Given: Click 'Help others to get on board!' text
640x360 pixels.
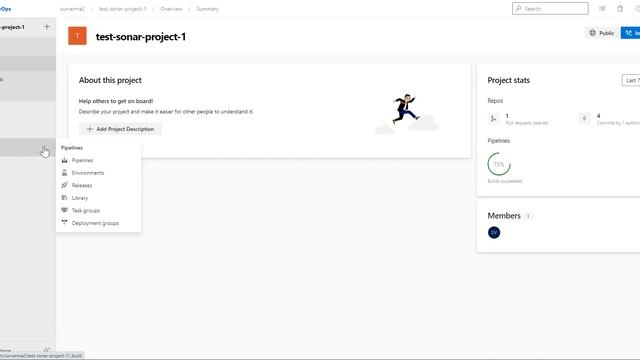Looking at the screenshot, I should 116,101.
